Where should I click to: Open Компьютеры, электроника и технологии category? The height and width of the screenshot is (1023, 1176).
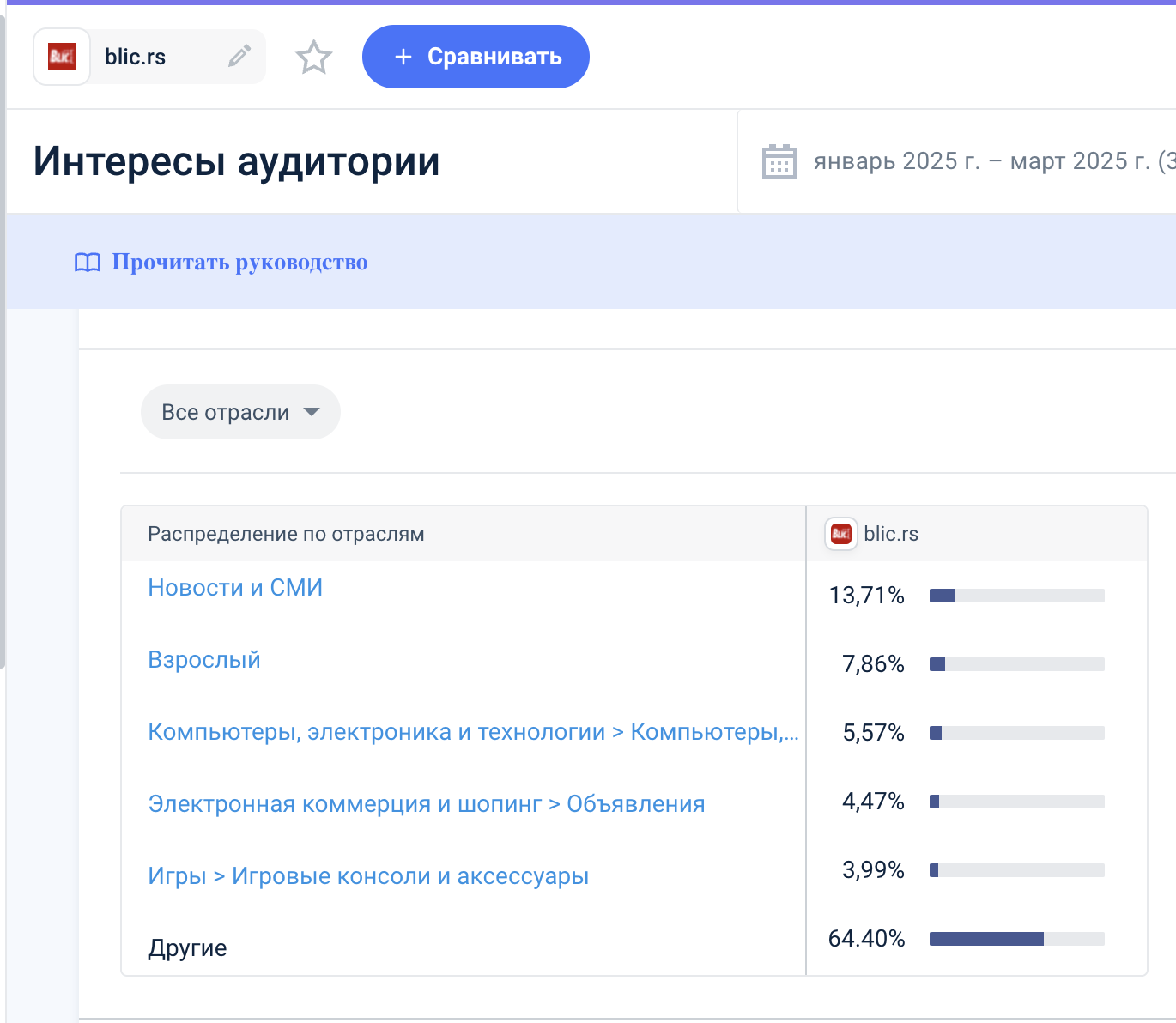pyautogui.click(x=473, y=732)
